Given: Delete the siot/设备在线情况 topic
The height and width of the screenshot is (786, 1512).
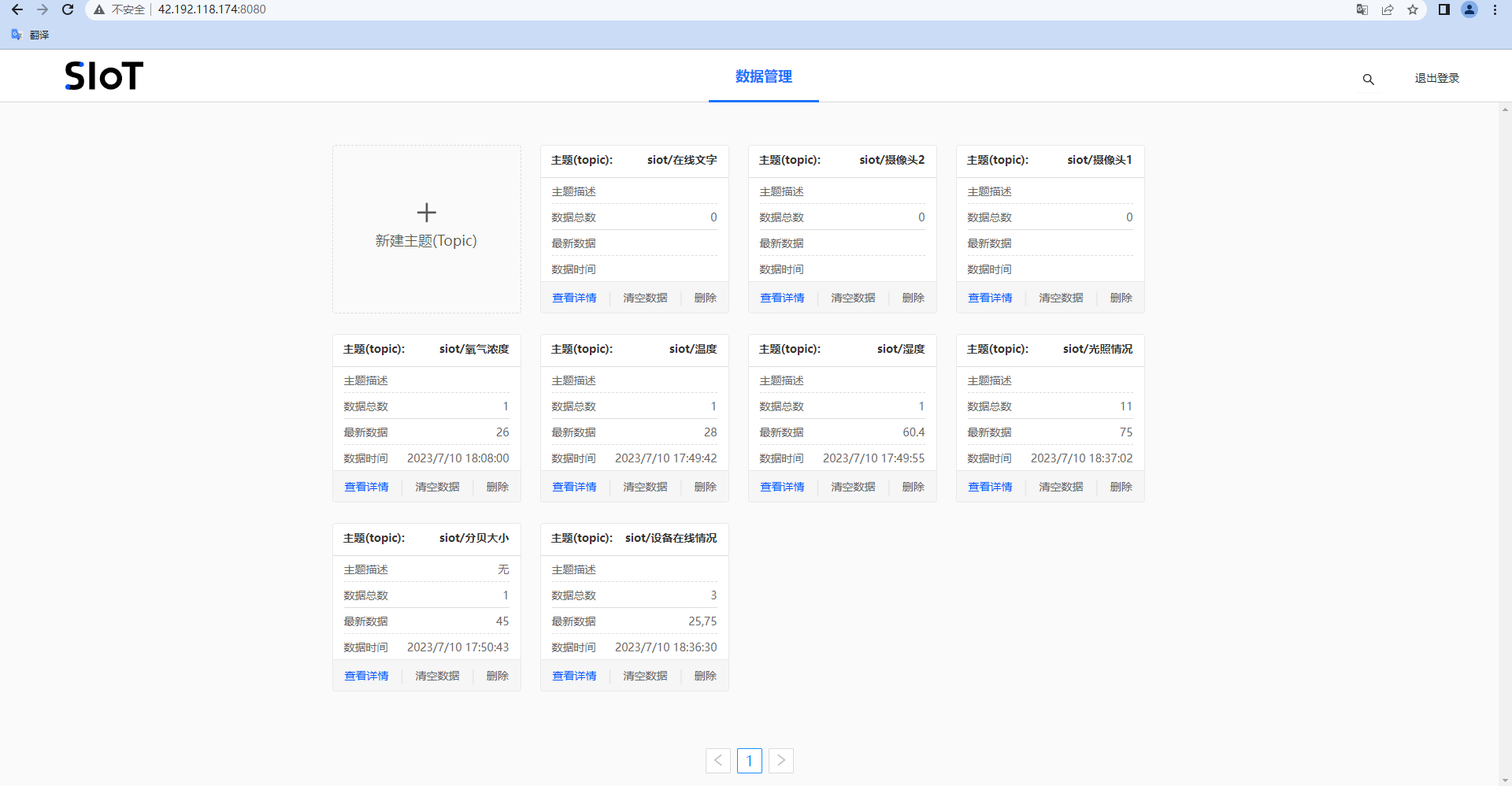Looking at the screenshot, I should pos(706,676).
